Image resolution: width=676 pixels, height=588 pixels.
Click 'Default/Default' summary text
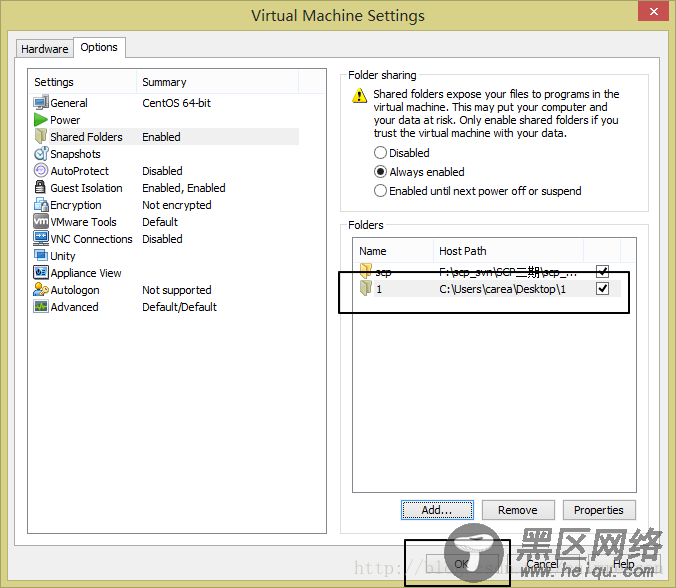point(179,307)
